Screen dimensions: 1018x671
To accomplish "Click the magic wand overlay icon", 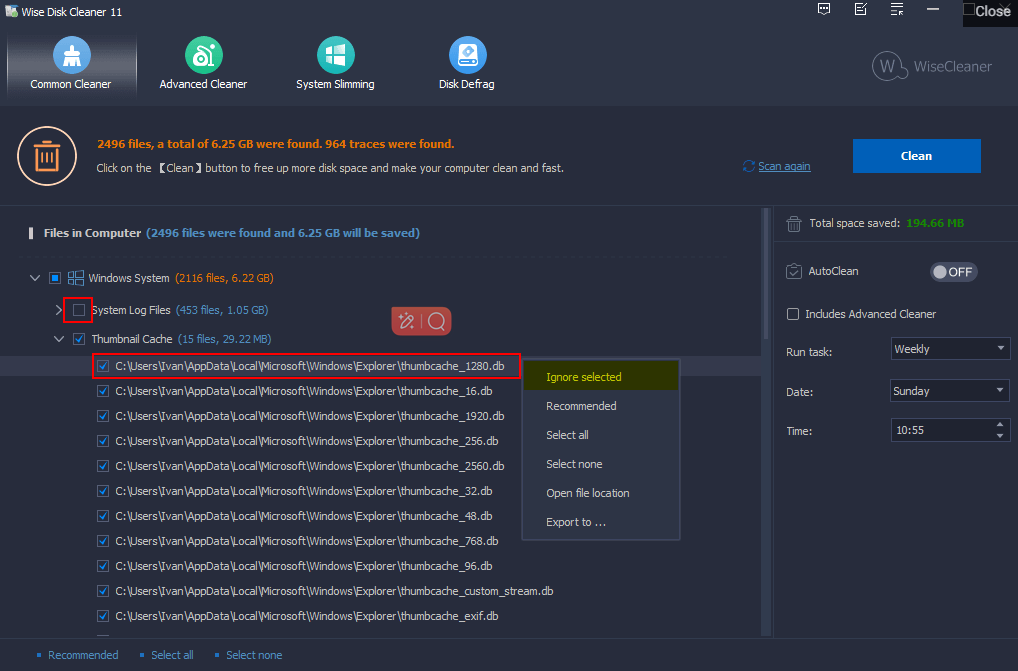I will (x=406, y=321).
